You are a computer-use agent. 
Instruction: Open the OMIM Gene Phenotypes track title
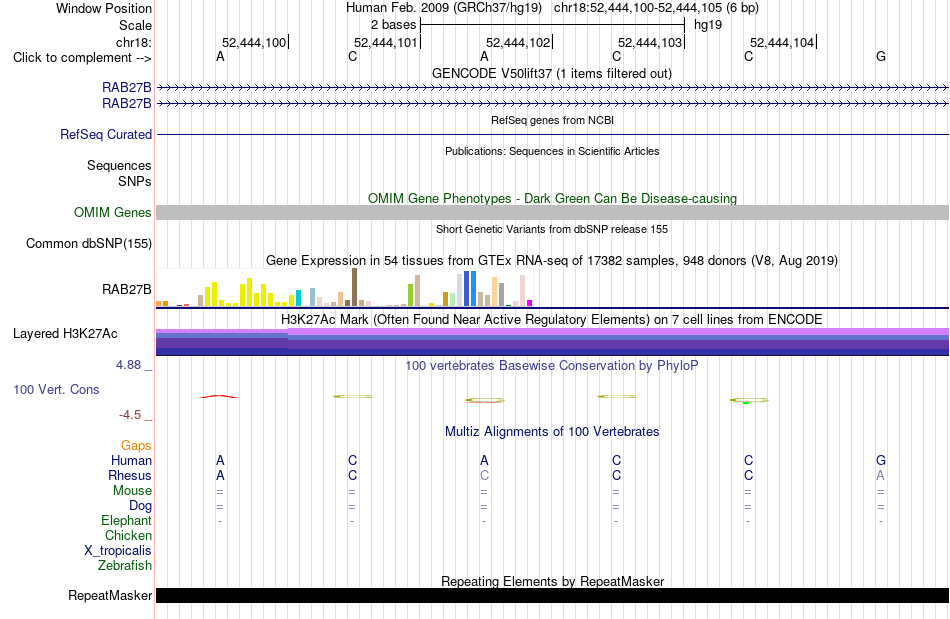click(x=552, y=198)
